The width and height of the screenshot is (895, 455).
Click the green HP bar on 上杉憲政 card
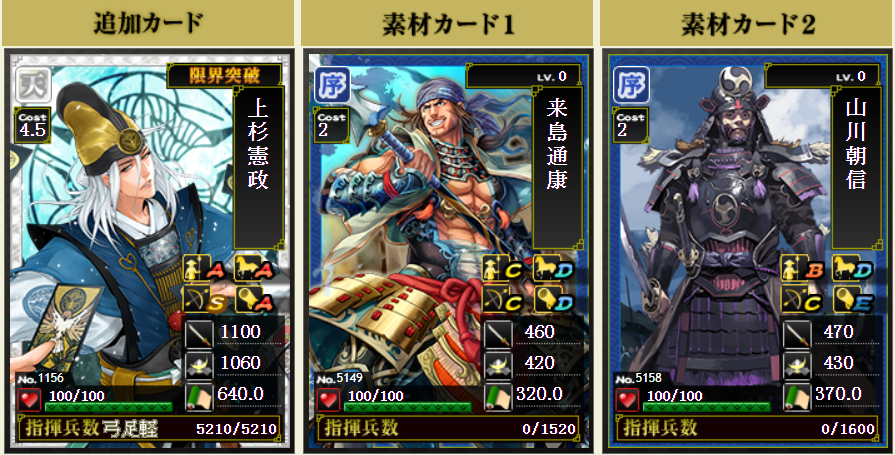point(108,407)
